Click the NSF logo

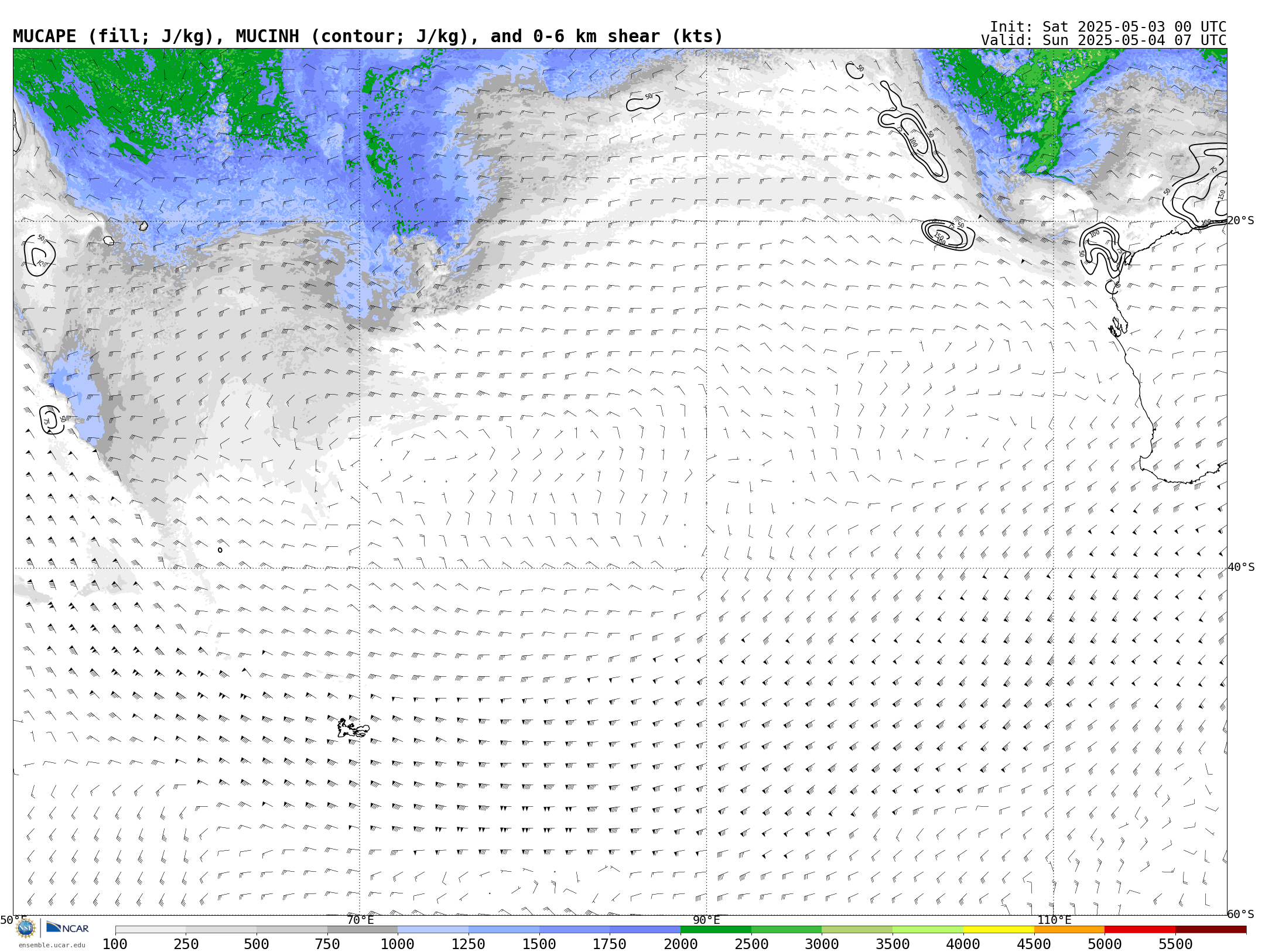26,928
